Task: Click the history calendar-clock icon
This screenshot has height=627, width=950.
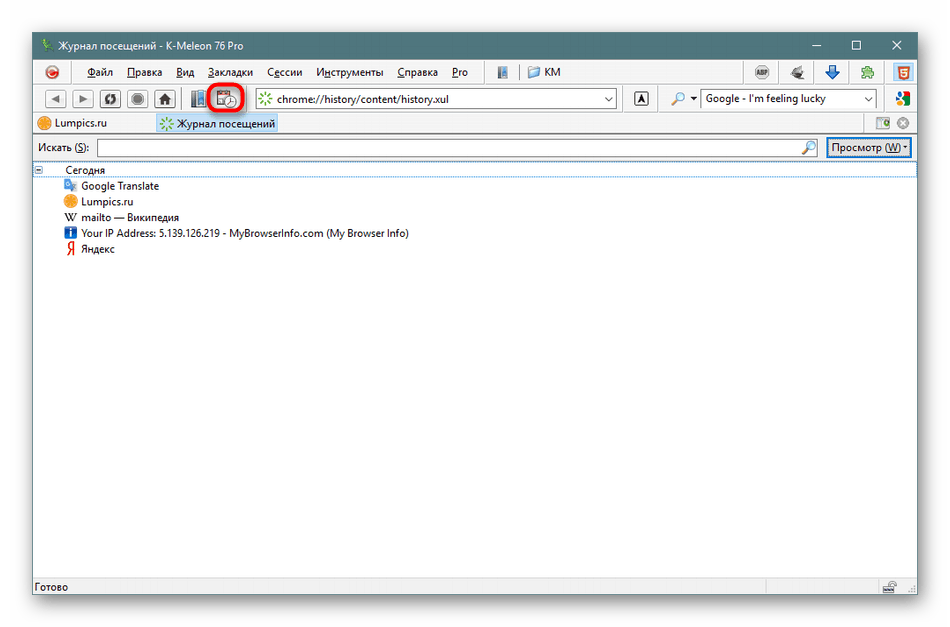Action: click(226, 99)
